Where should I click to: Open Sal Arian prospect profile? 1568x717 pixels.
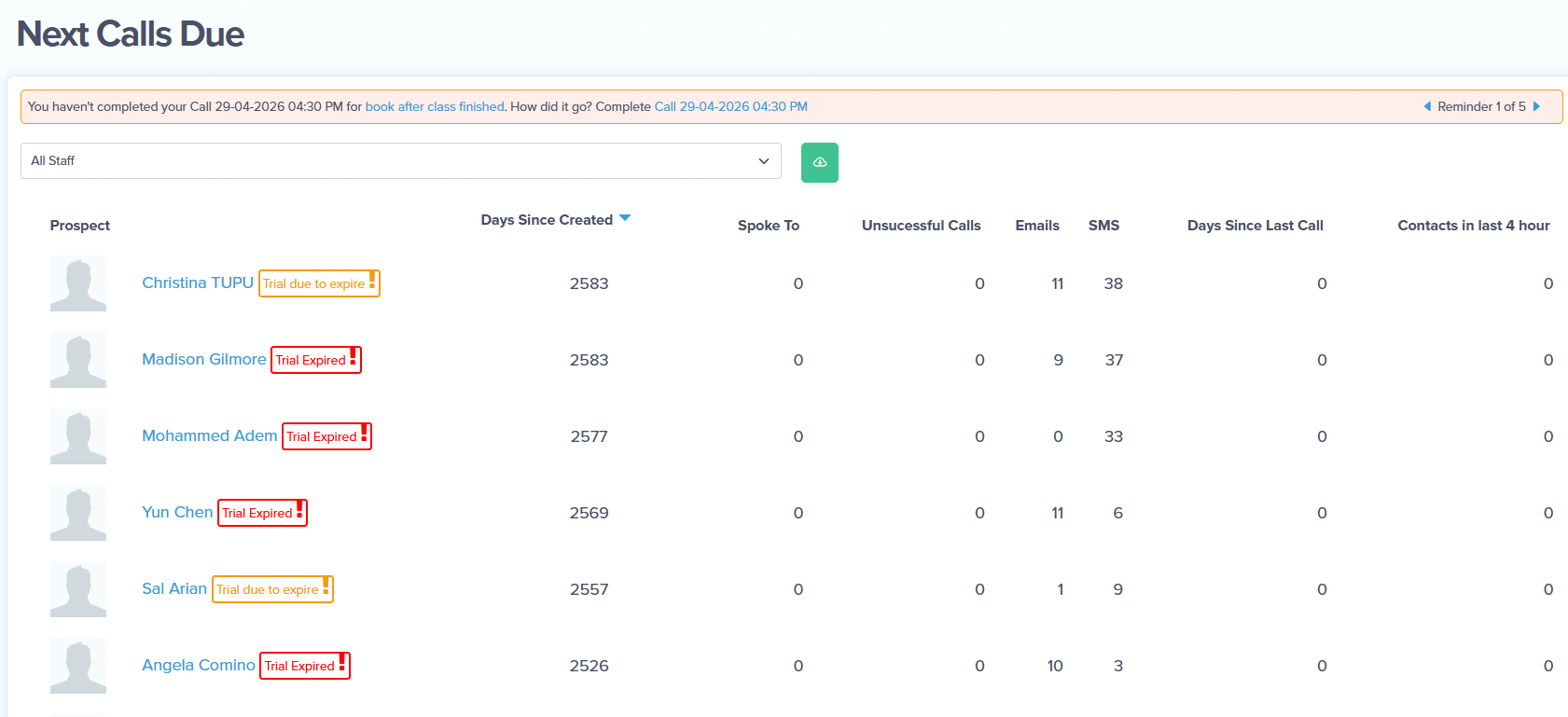pos(174,588)
